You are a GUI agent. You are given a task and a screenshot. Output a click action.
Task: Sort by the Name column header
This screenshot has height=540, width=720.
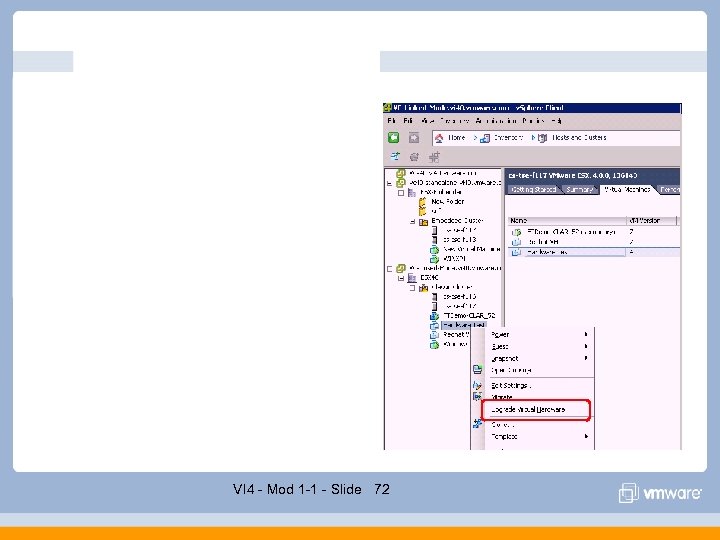pos(567,221)
